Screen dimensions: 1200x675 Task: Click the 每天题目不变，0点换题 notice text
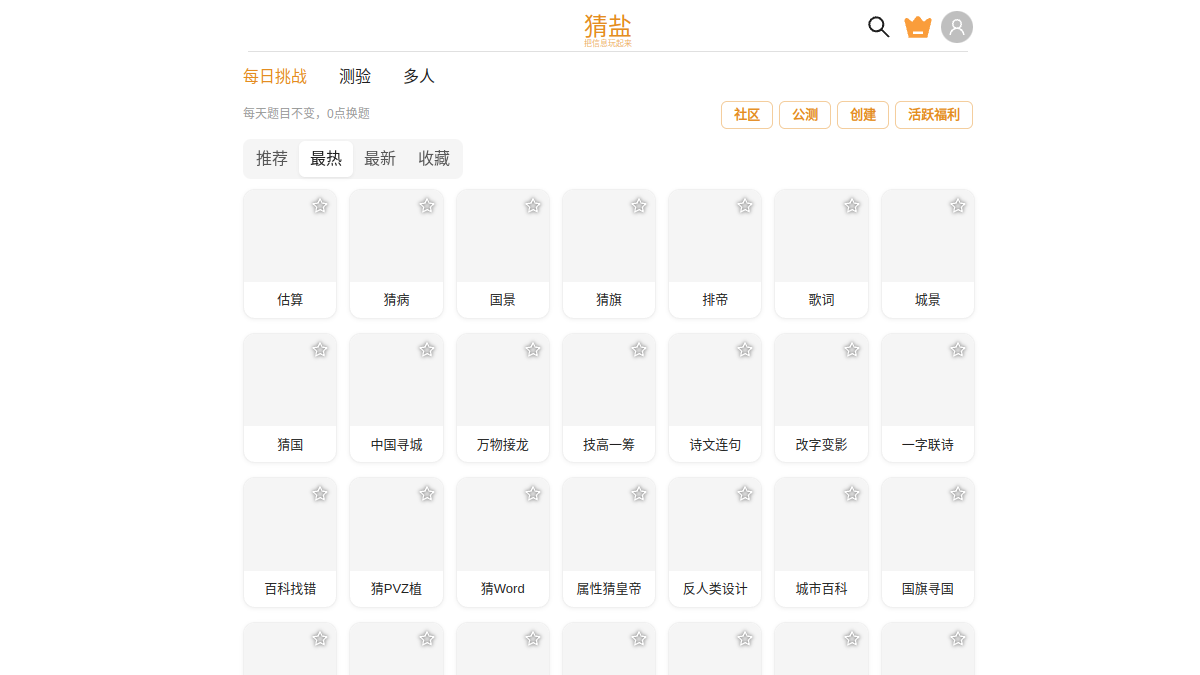pos(307,114)
